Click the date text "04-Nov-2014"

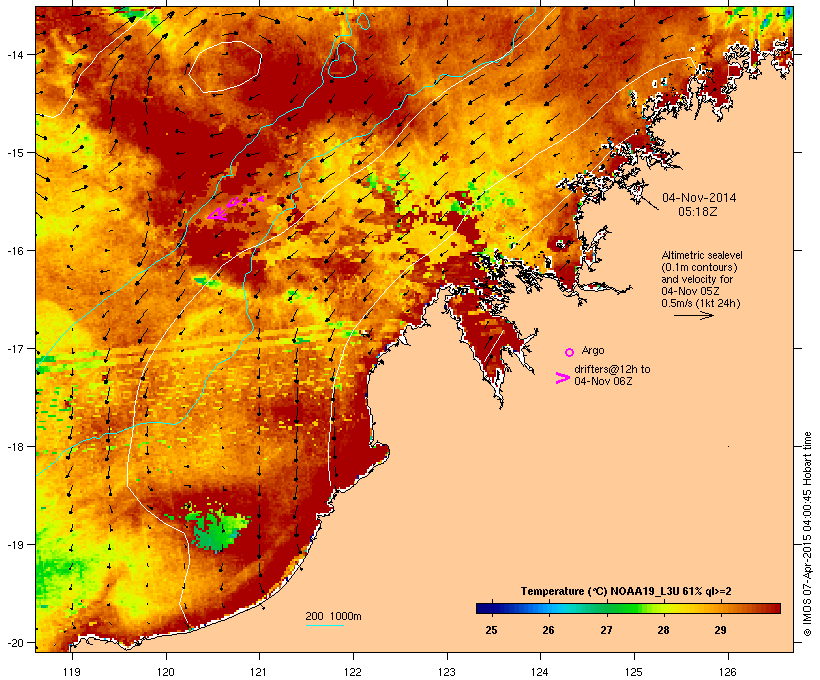click(x=699, y=198)
